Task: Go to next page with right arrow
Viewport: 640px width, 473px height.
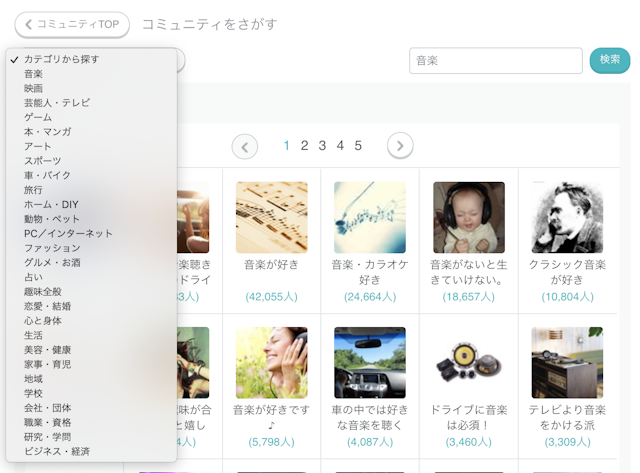Action: click(400, 146)
